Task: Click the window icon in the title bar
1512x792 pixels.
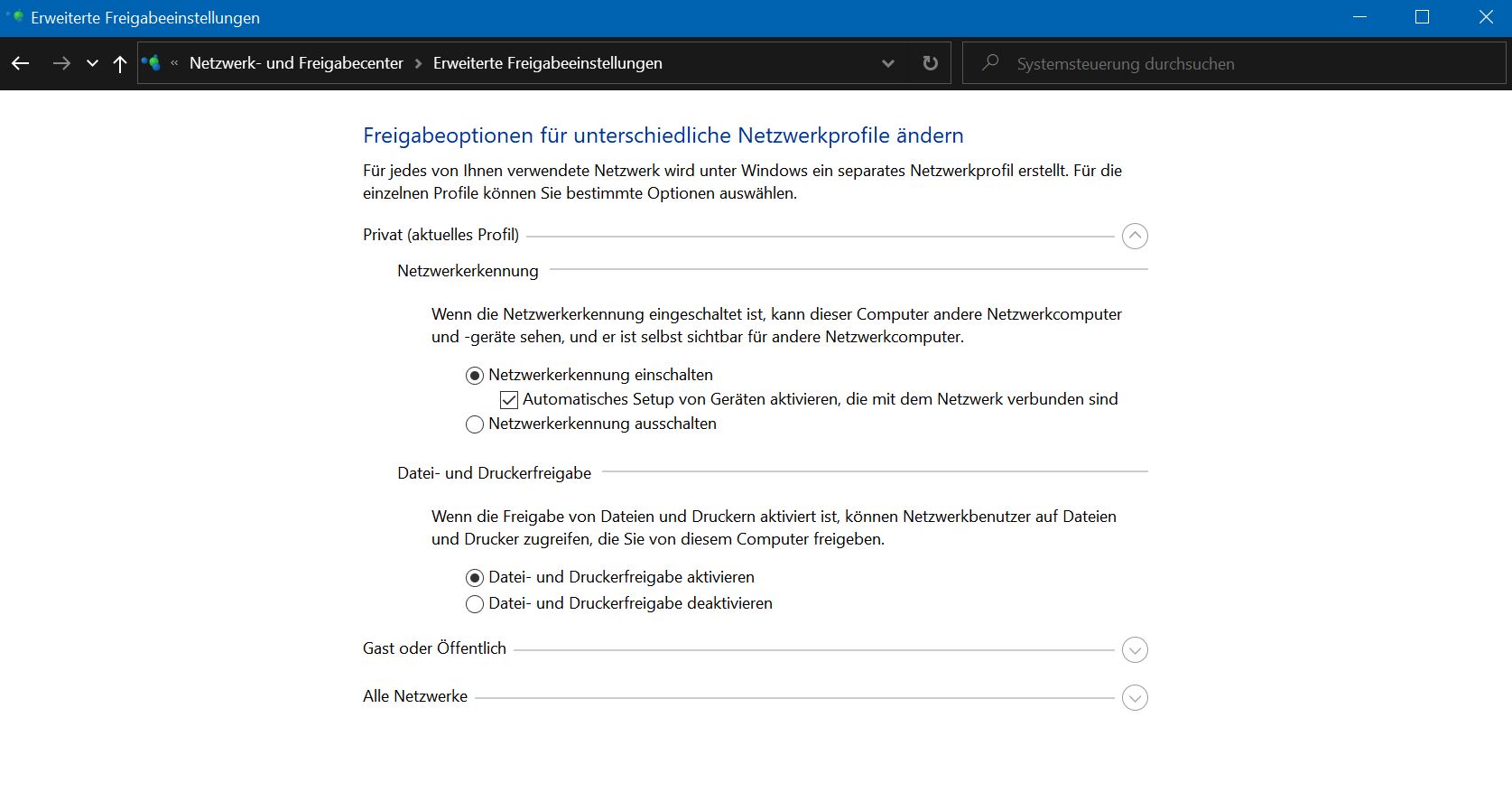Action: coord(14,16)
